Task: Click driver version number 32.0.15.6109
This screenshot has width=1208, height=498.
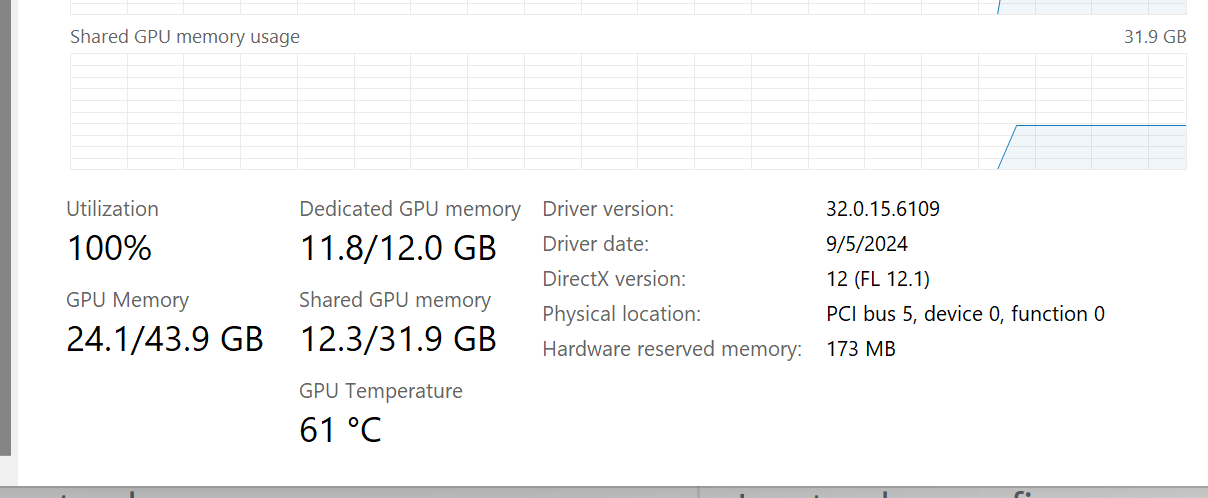Action: pos(883,209)
